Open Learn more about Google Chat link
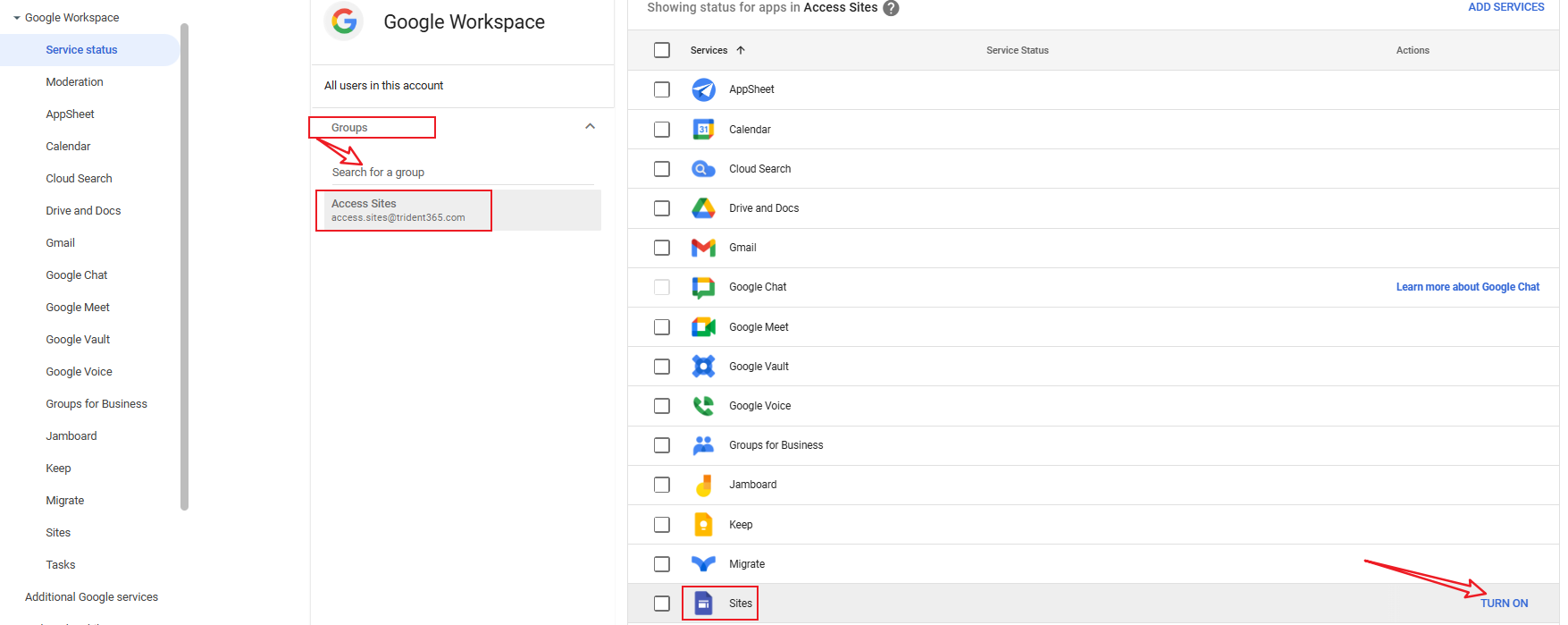The height and width of the screenshot is (625, 1568). click(1467, 287)
